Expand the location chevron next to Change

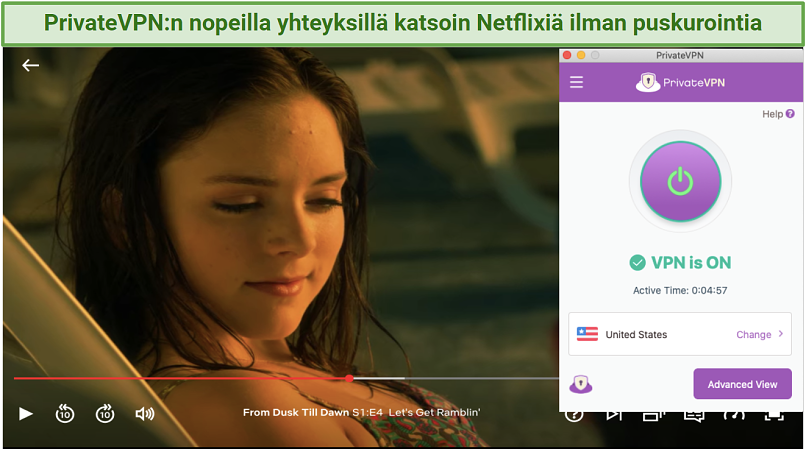(x=781, y=334)
